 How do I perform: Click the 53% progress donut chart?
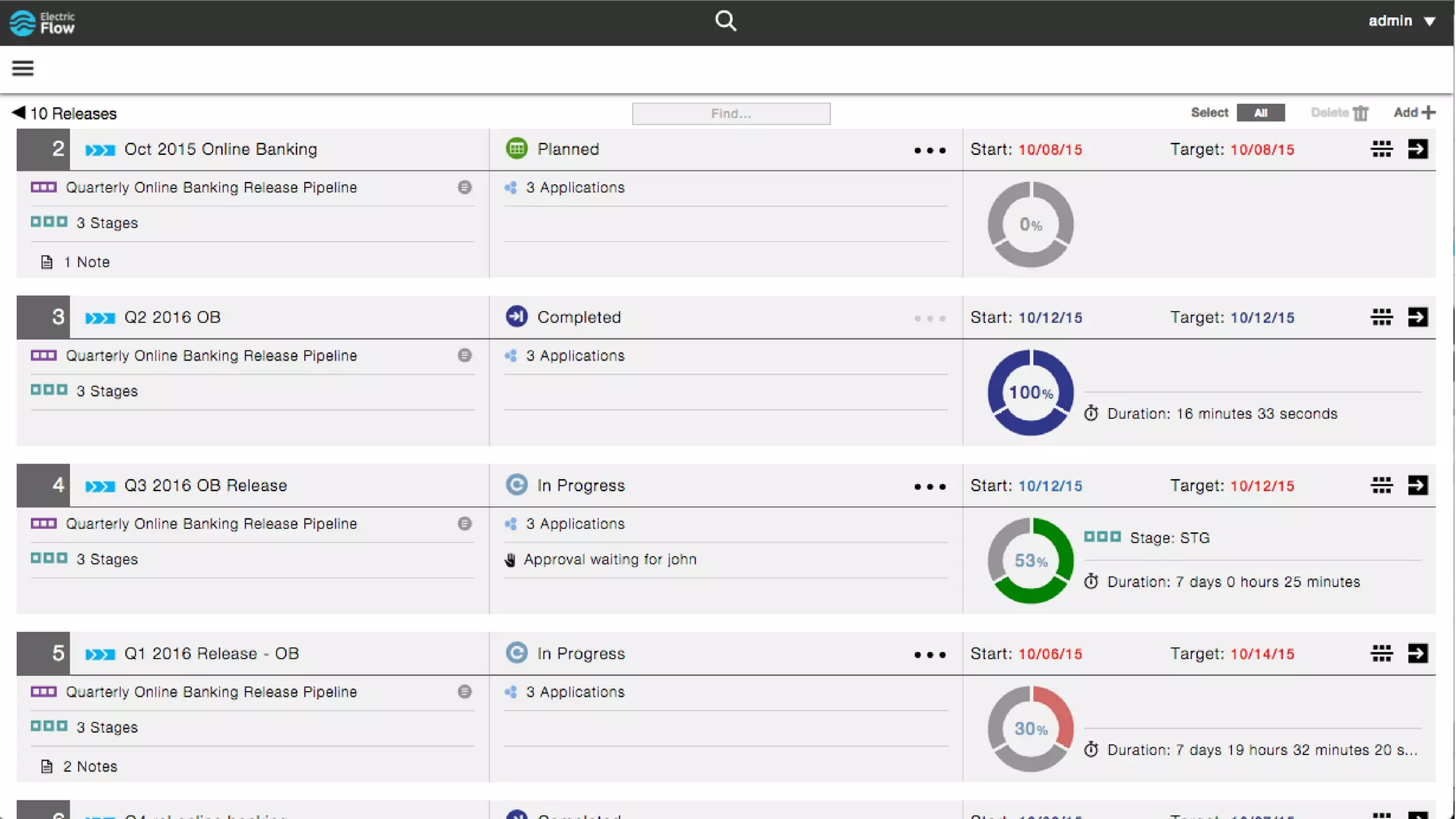[1030, 561]
